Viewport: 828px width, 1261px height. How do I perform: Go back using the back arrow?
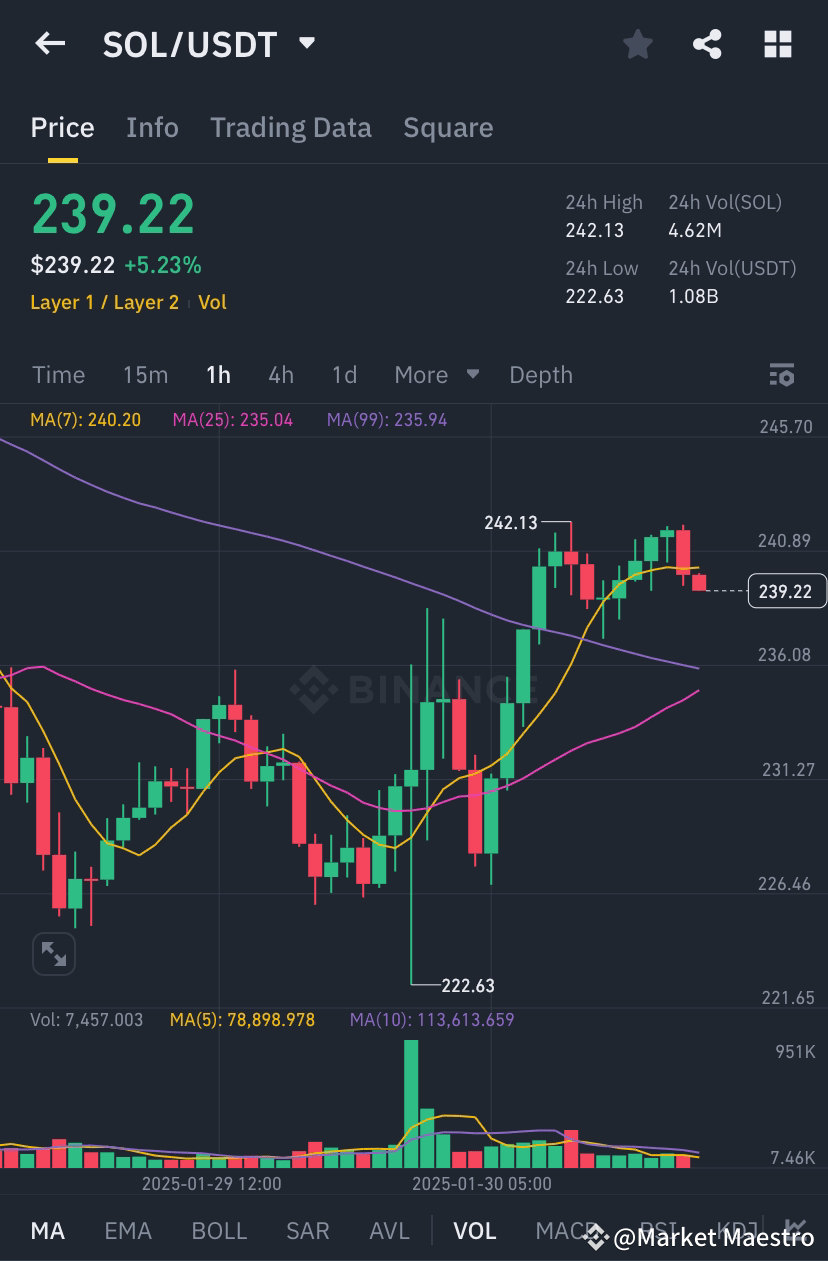[x=50, y=44]
